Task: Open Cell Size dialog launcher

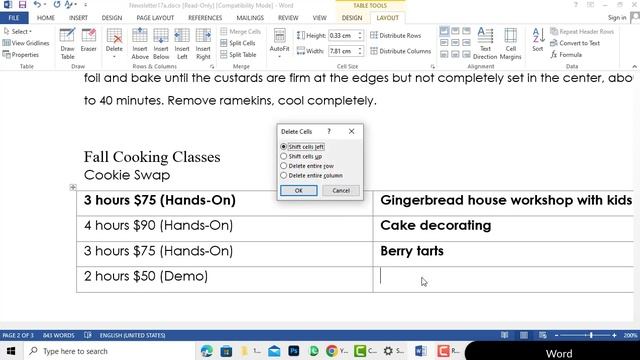Action: click(x=433, y=67)
